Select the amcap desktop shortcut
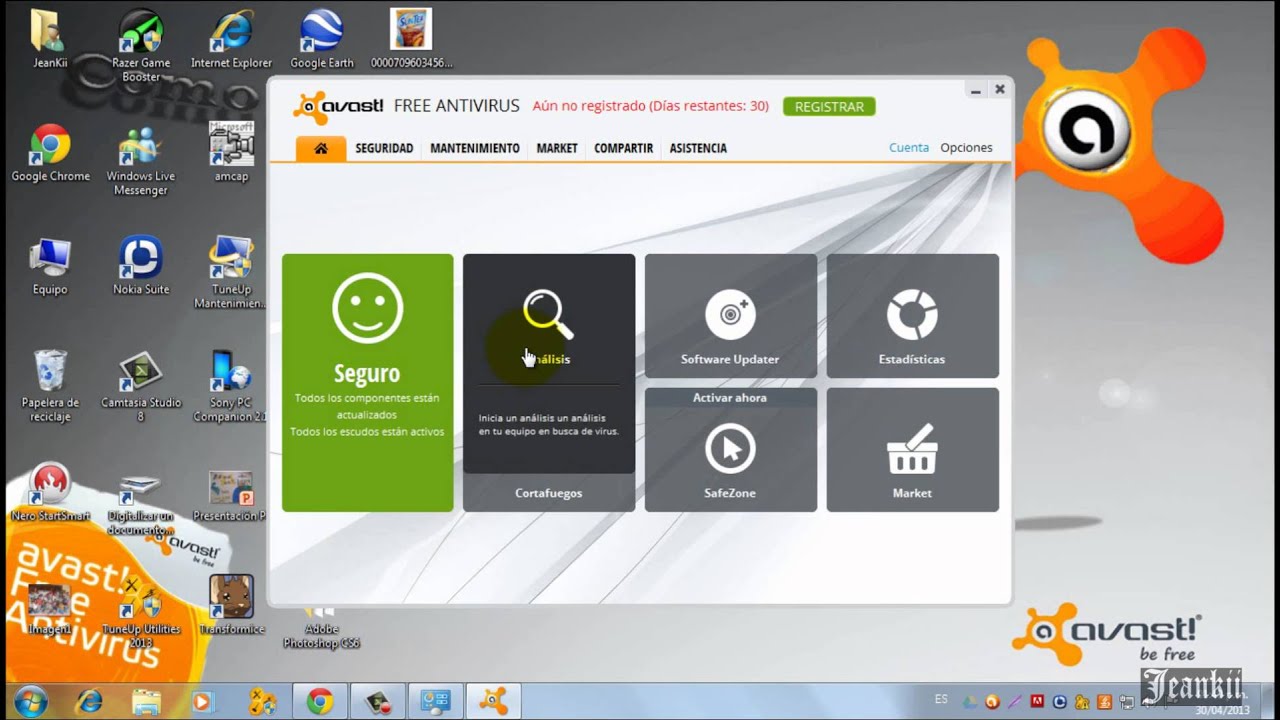The image size is (1280, 720). point(231,153)
